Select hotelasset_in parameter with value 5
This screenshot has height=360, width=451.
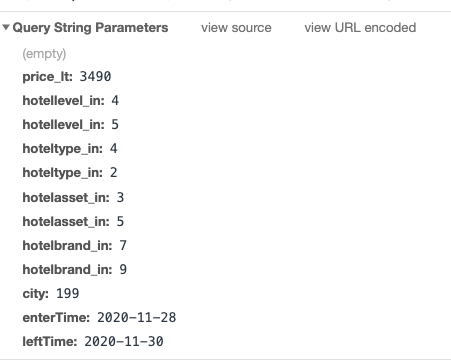pos(73,222)
